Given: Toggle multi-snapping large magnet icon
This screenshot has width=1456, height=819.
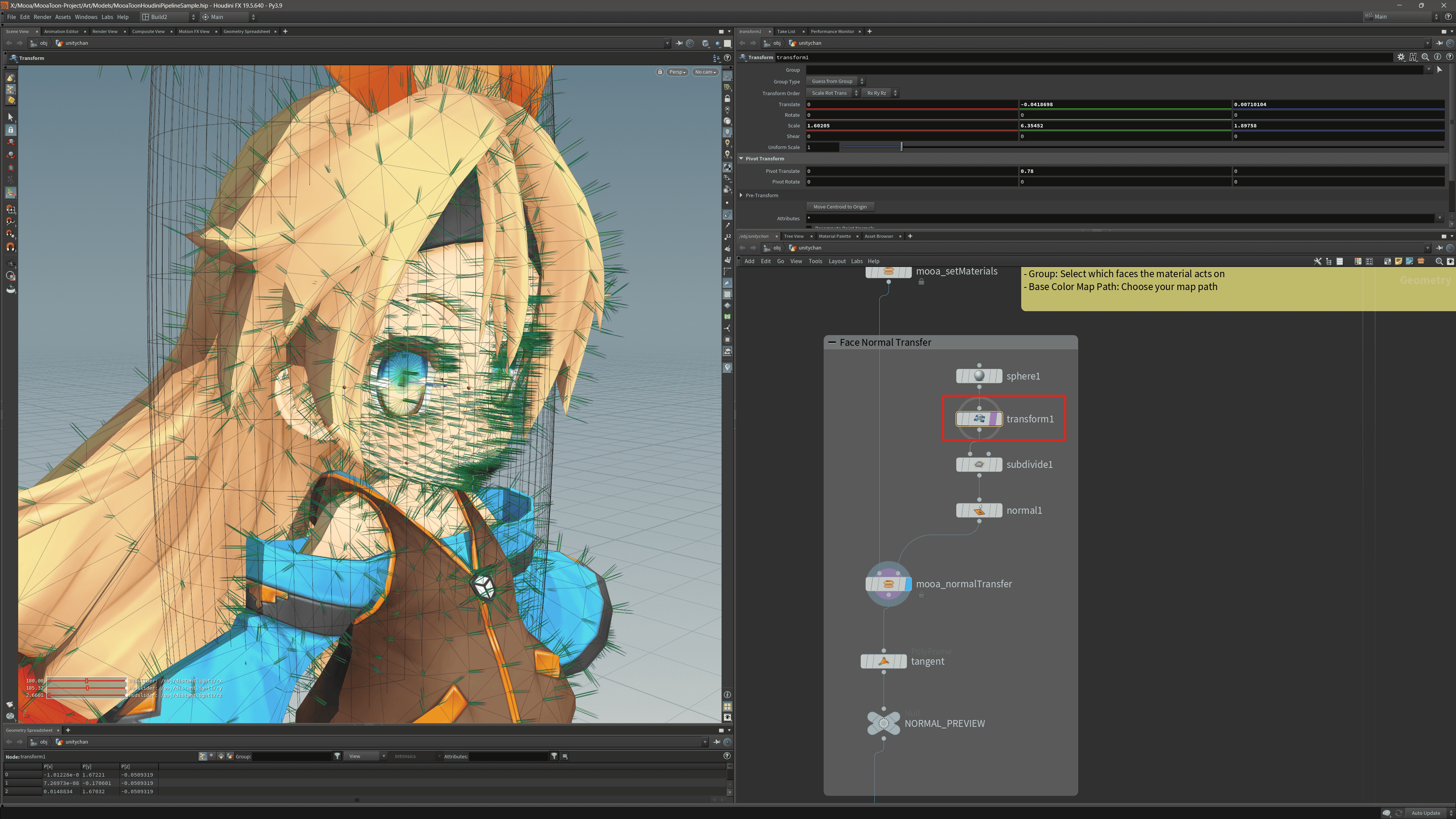Looking at the screenshot, I should click(10, 247).
